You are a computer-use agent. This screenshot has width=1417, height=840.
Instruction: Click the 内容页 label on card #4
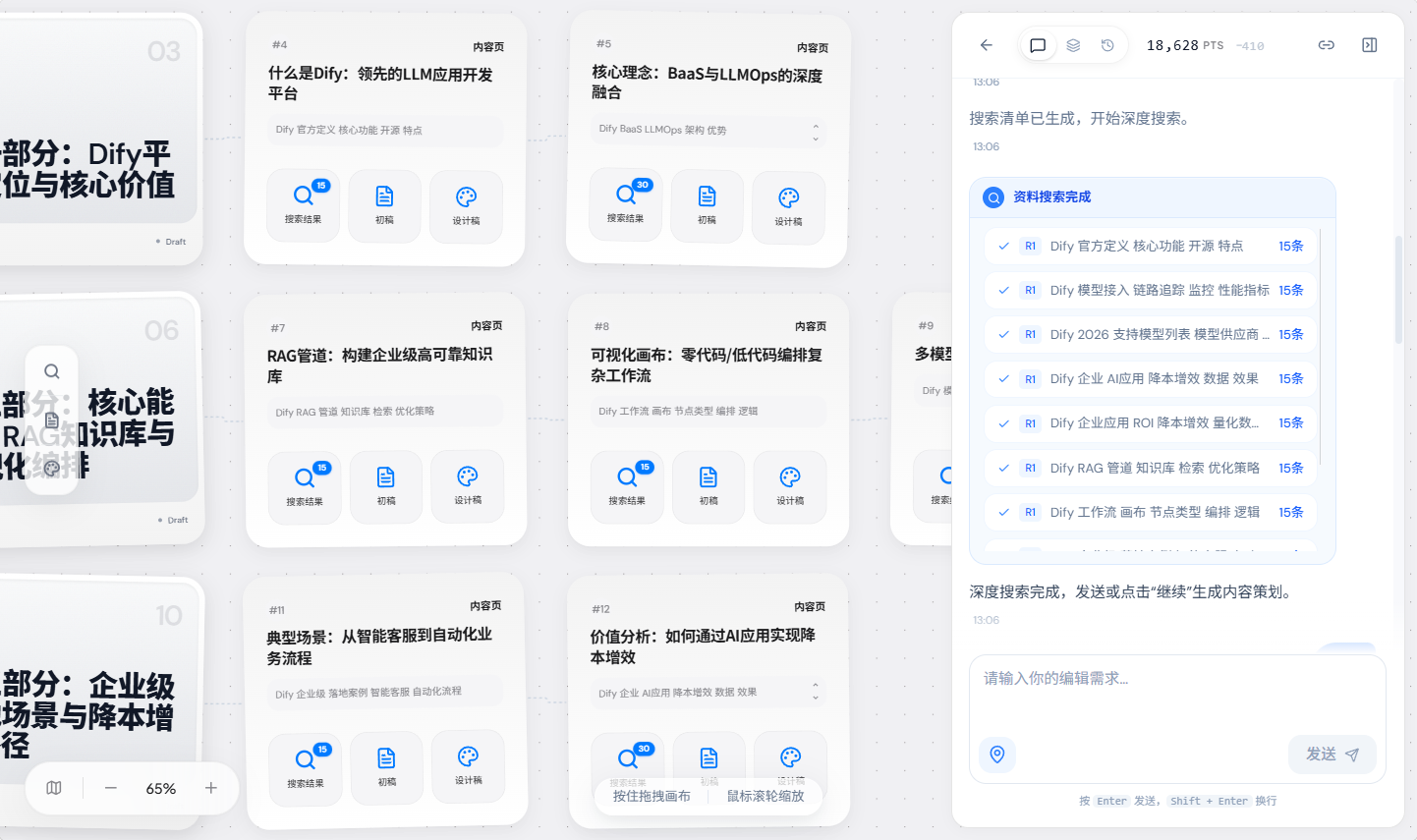coord(488,47)
